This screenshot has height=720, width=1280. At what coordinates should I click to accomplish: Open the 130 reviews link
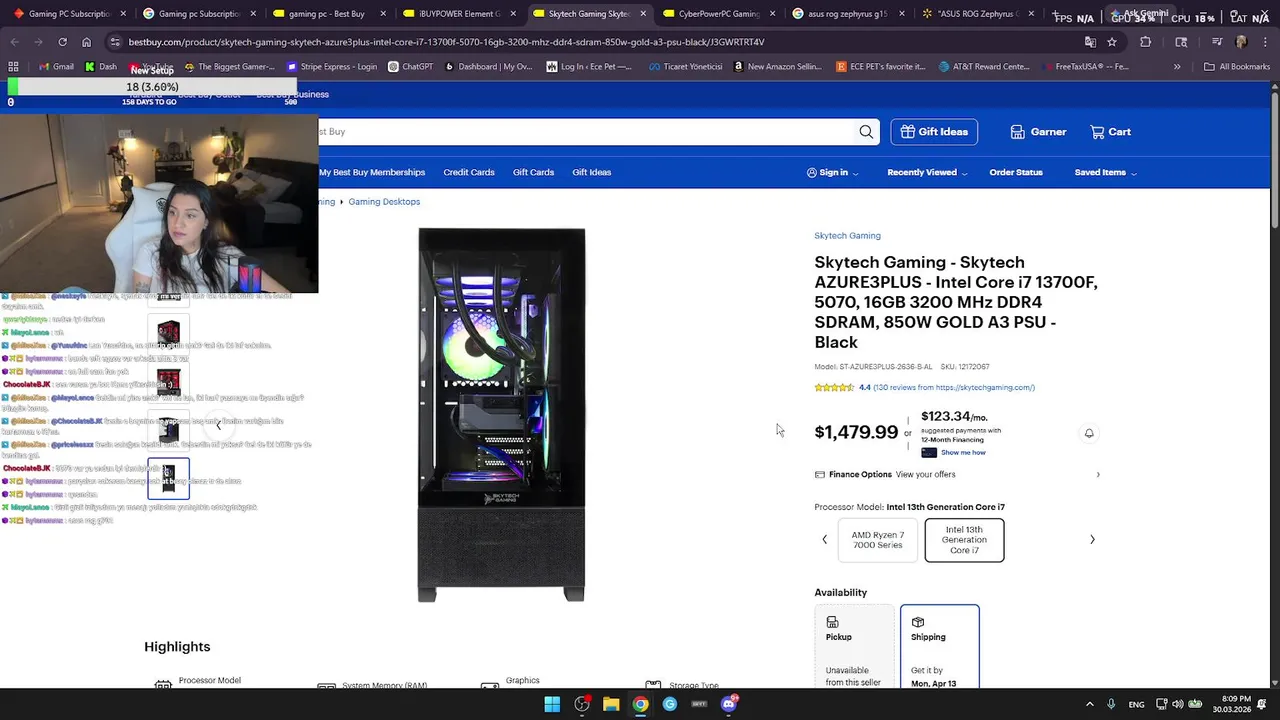[x=954, y=388]
